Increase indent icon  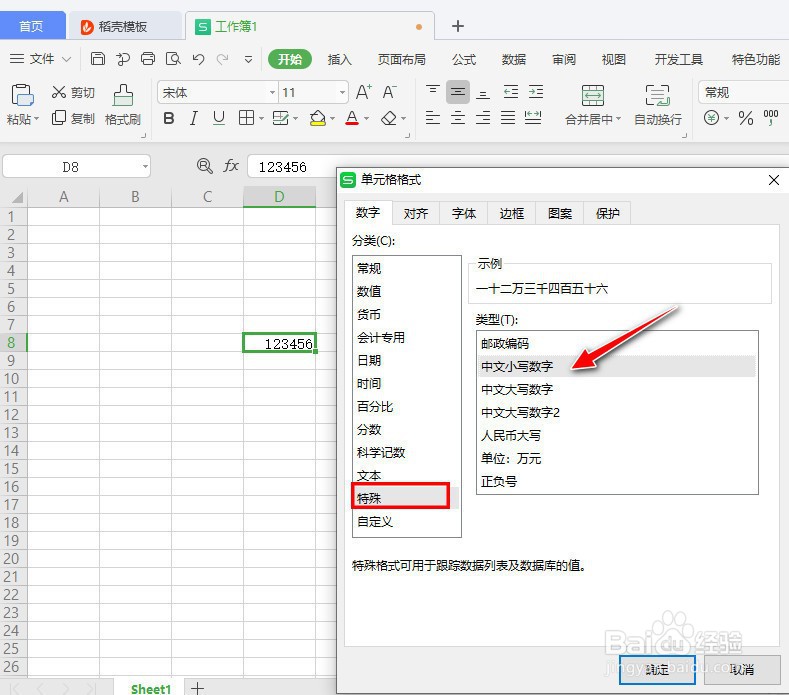coord(536,92)
